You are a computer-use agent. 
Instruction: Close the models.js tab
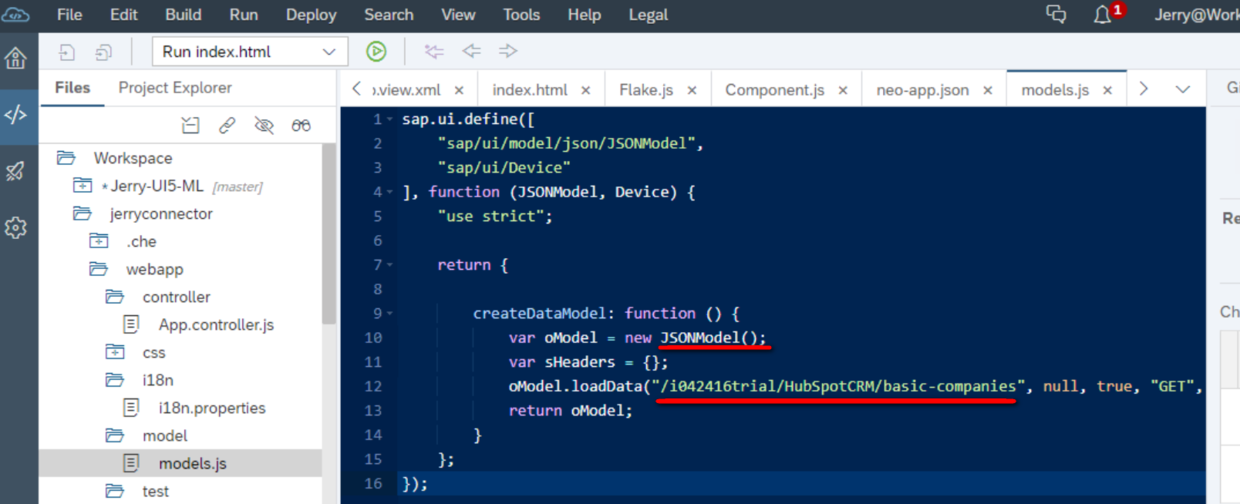(x=1107, y=90)
